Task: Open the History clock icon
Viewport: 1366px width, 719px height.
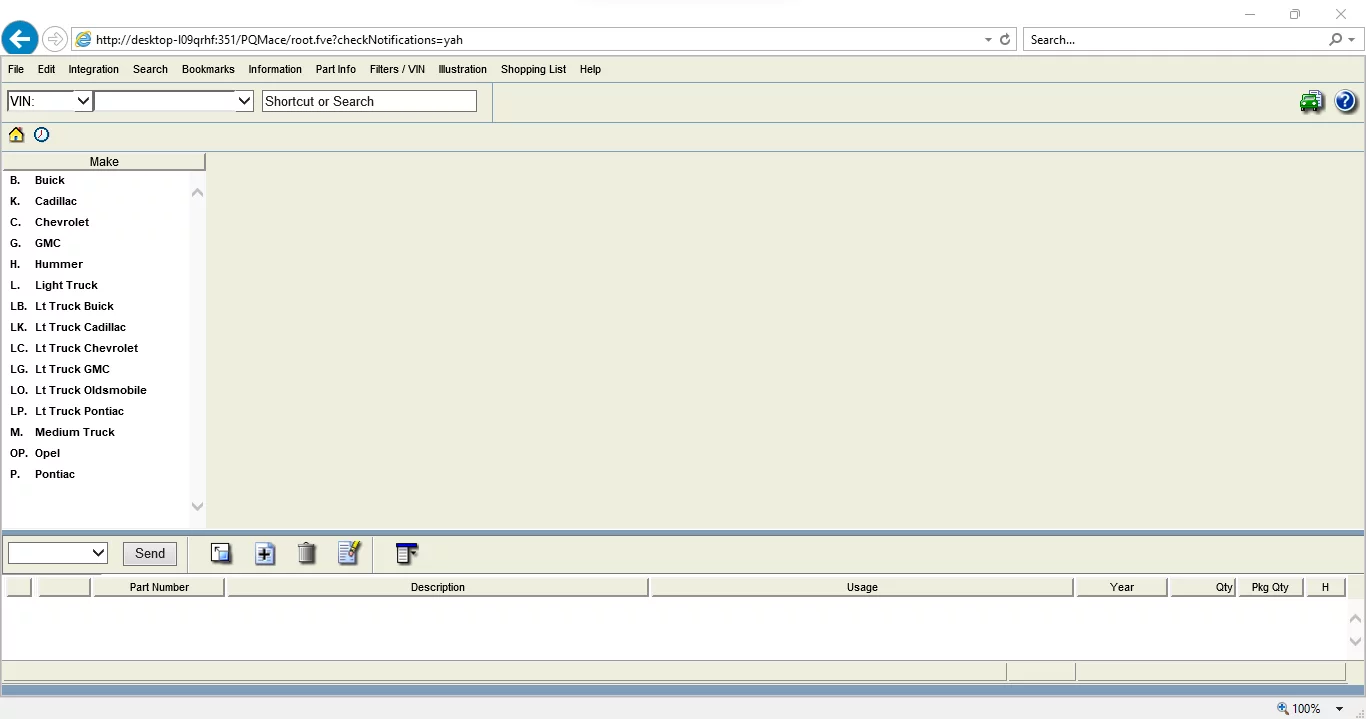Action: (41, 135)
